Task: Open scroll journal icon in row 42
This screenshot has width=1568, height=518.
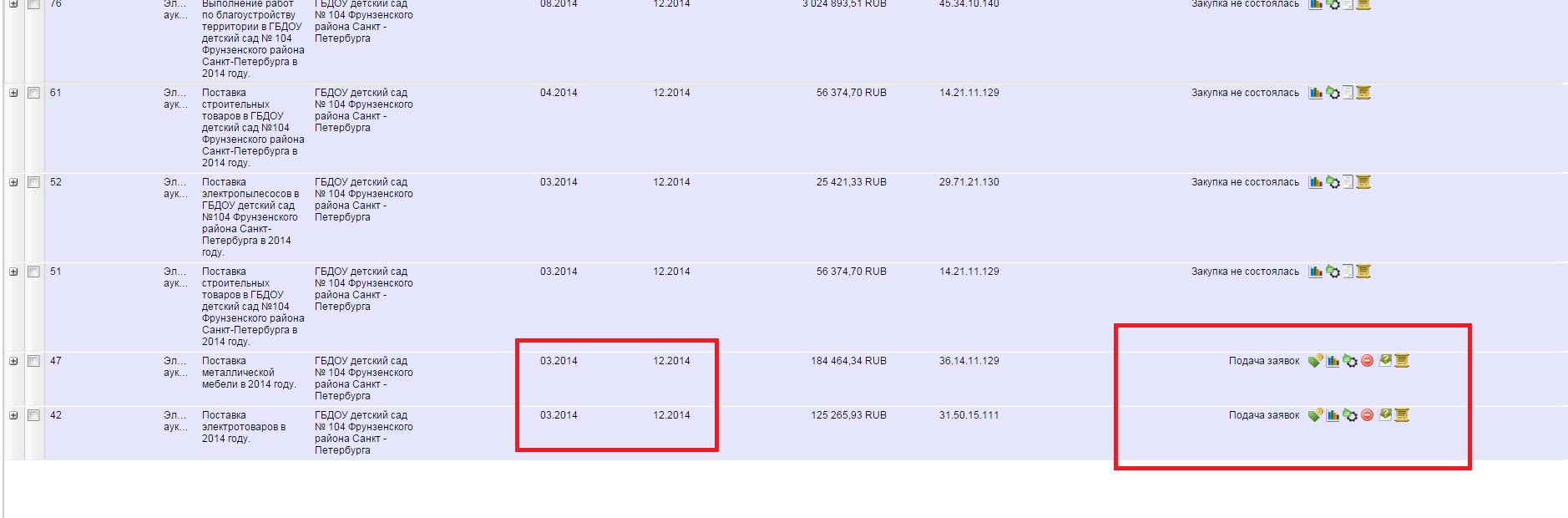Action: pos(1402,415)
